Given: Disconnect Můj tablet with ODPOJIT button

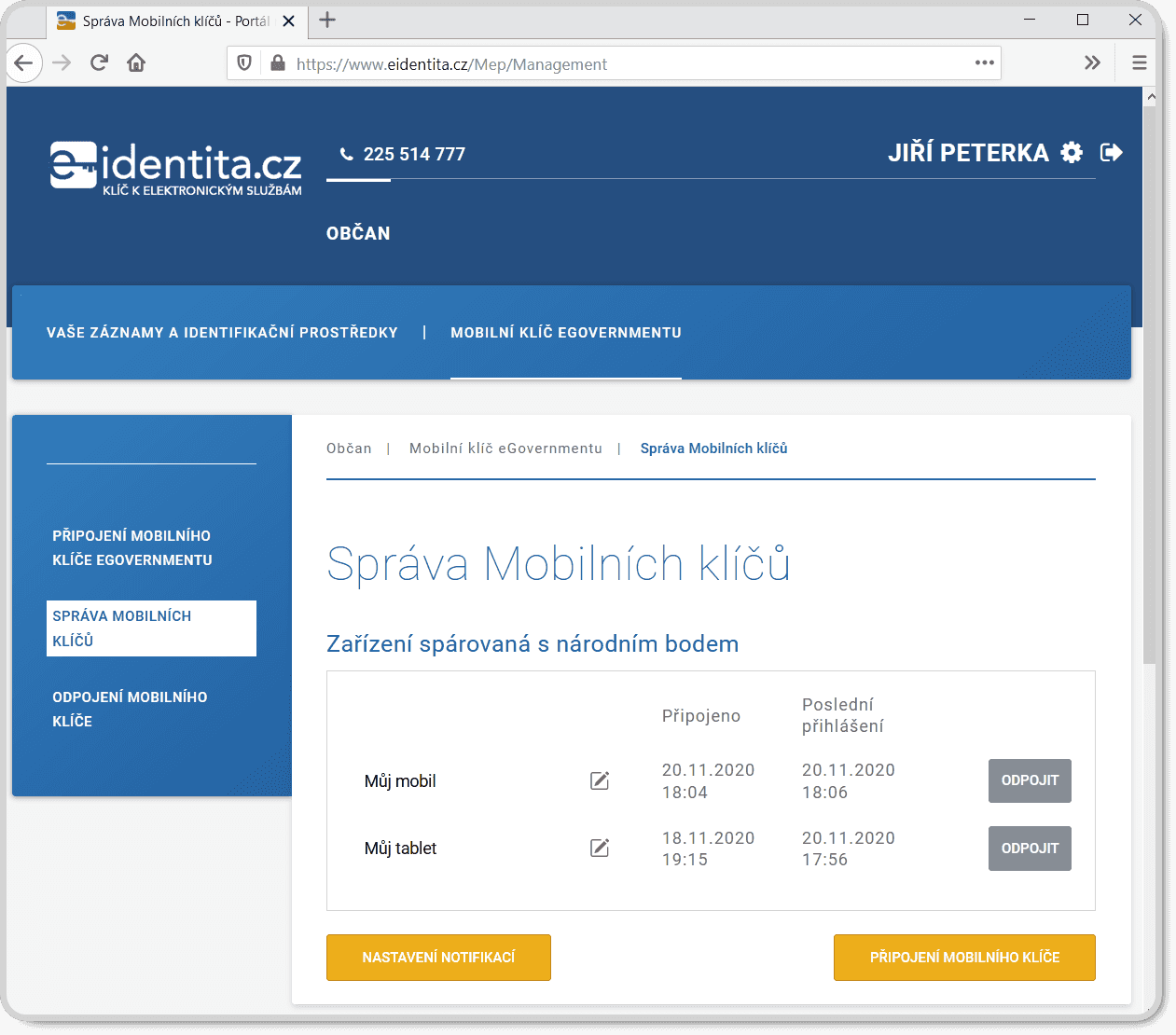Looking at the screenshot, I should pyautogui.click(x=1030, y=849).
